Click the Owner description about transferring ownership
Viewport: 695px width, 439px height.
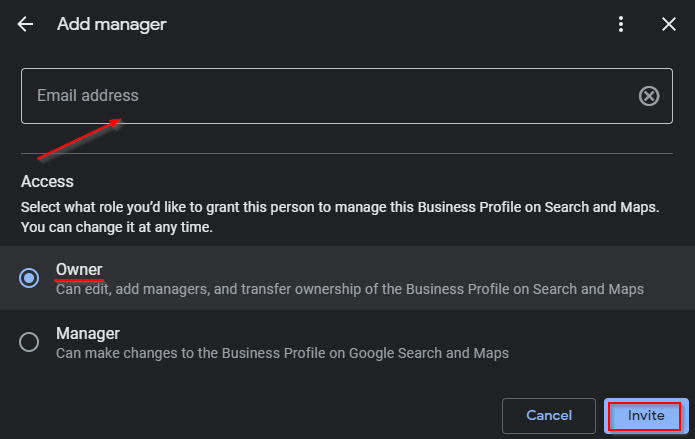tap(349, 289)
